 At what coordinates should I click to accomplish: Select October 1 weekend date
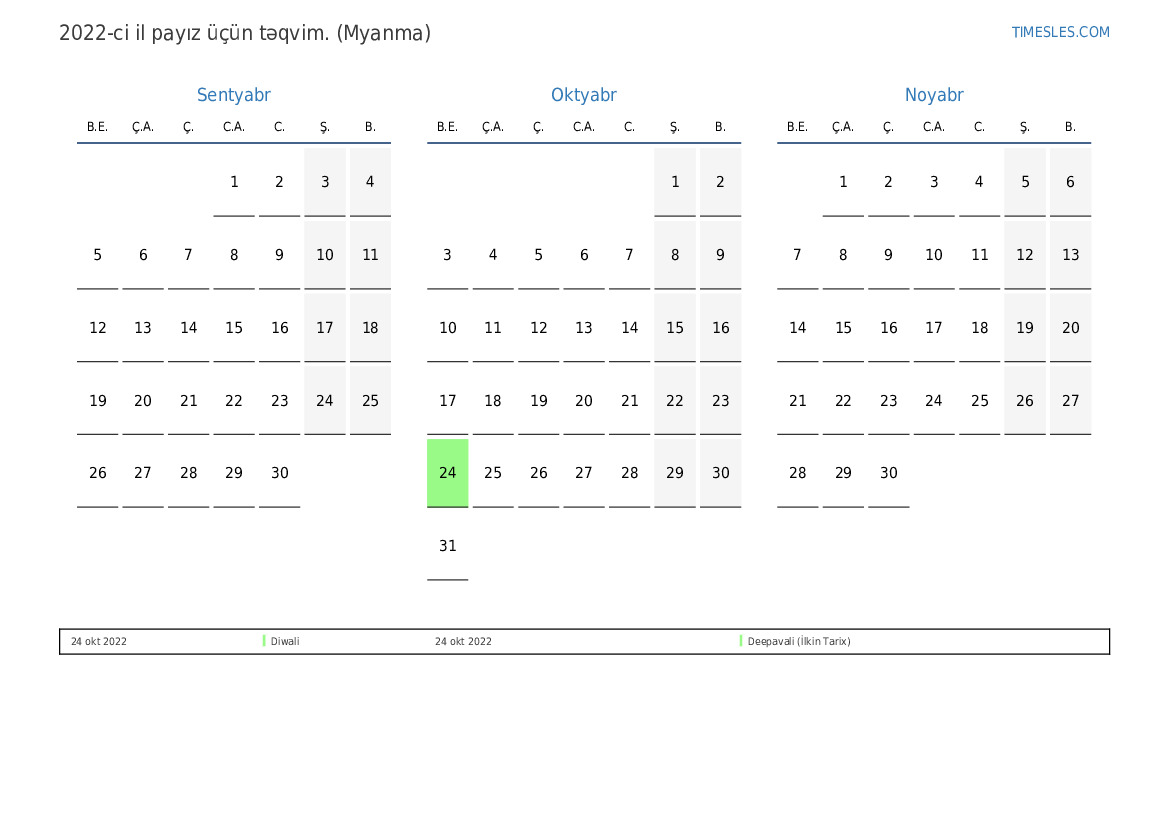tap(675, 182)
